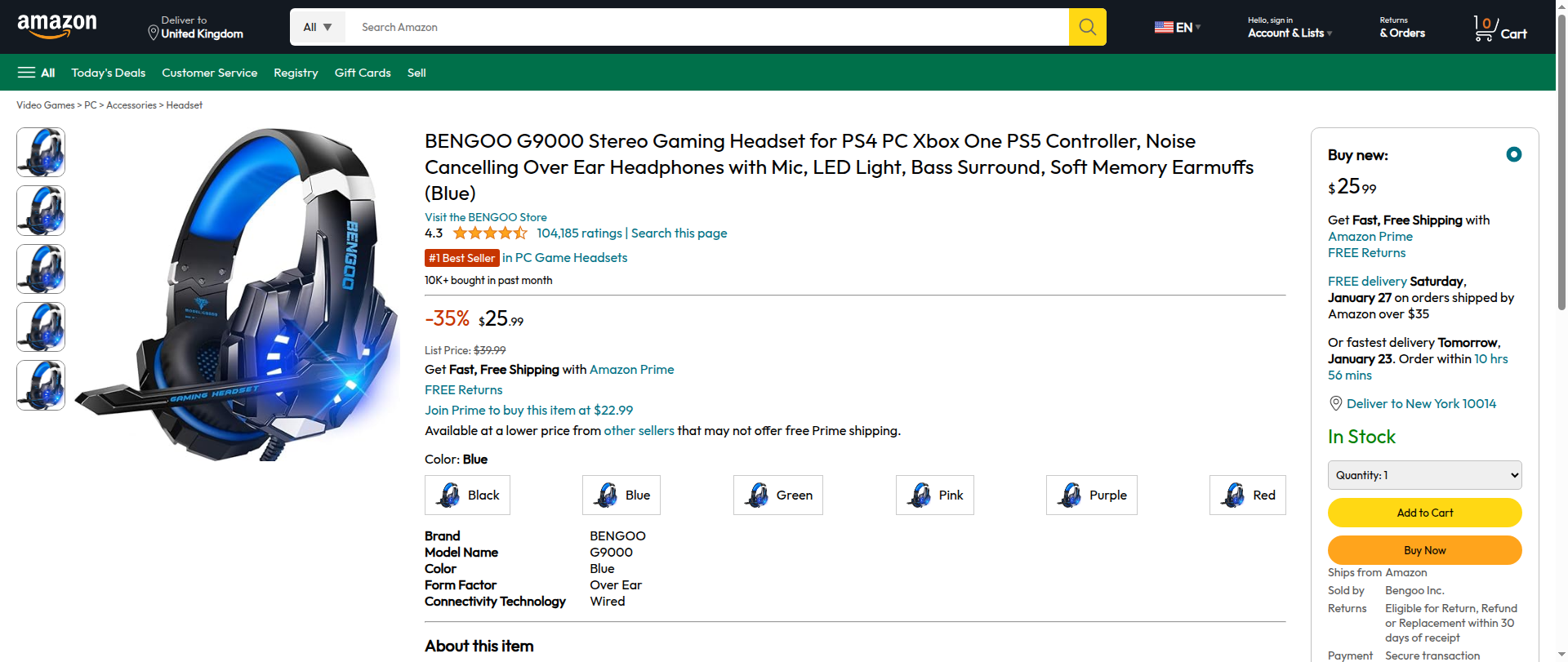Screen dimensions: 1568x662
Task: Go to Gift Cards menu item
Action: coord(363,73)
